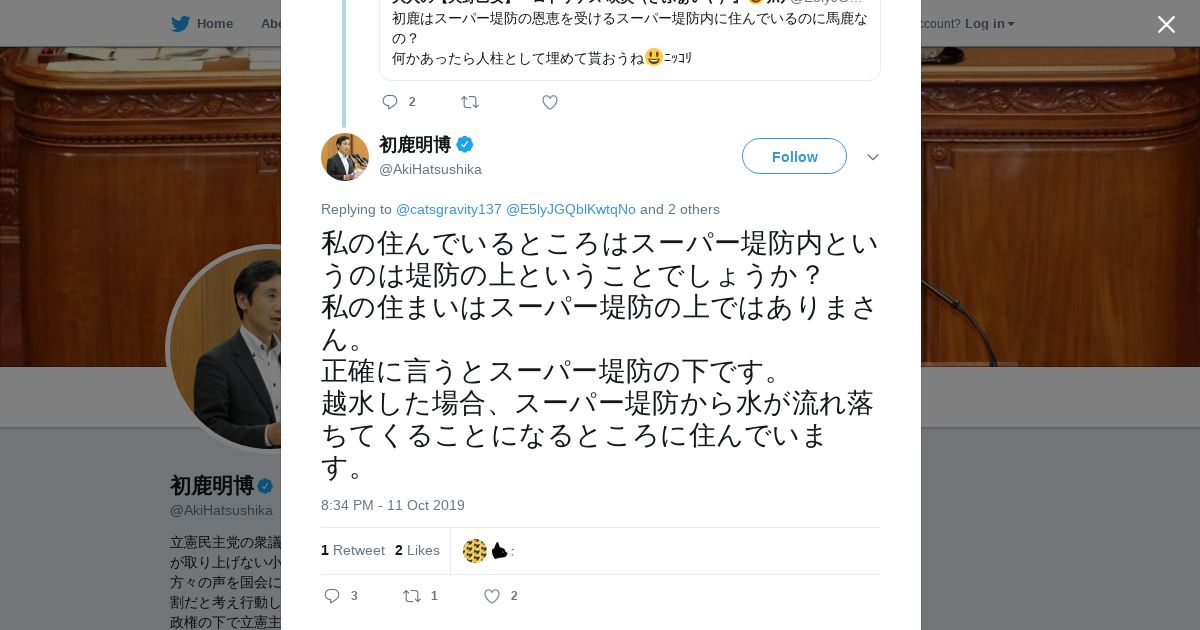
Task: Close the tweet overlay with X
Action: (1166, 24)
